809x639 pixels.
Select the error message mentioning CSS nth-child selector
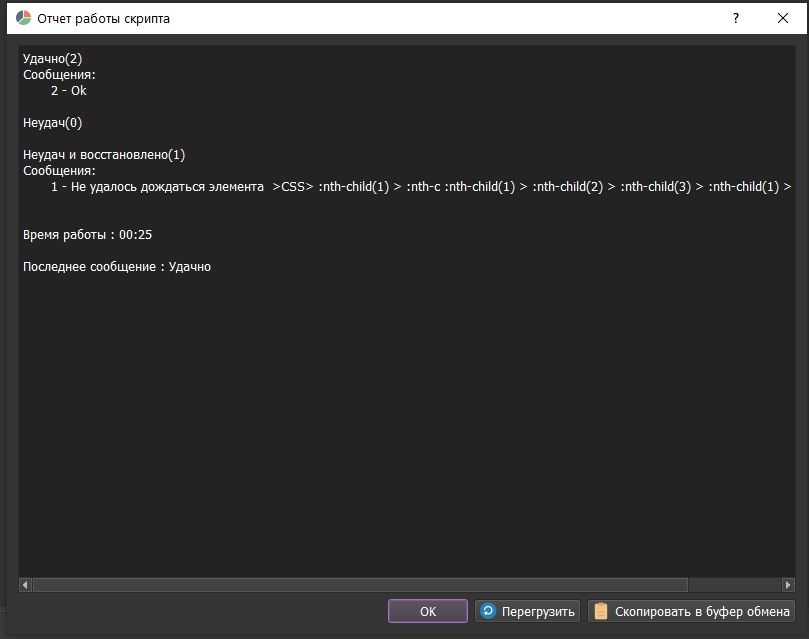(x=400, y=186)
